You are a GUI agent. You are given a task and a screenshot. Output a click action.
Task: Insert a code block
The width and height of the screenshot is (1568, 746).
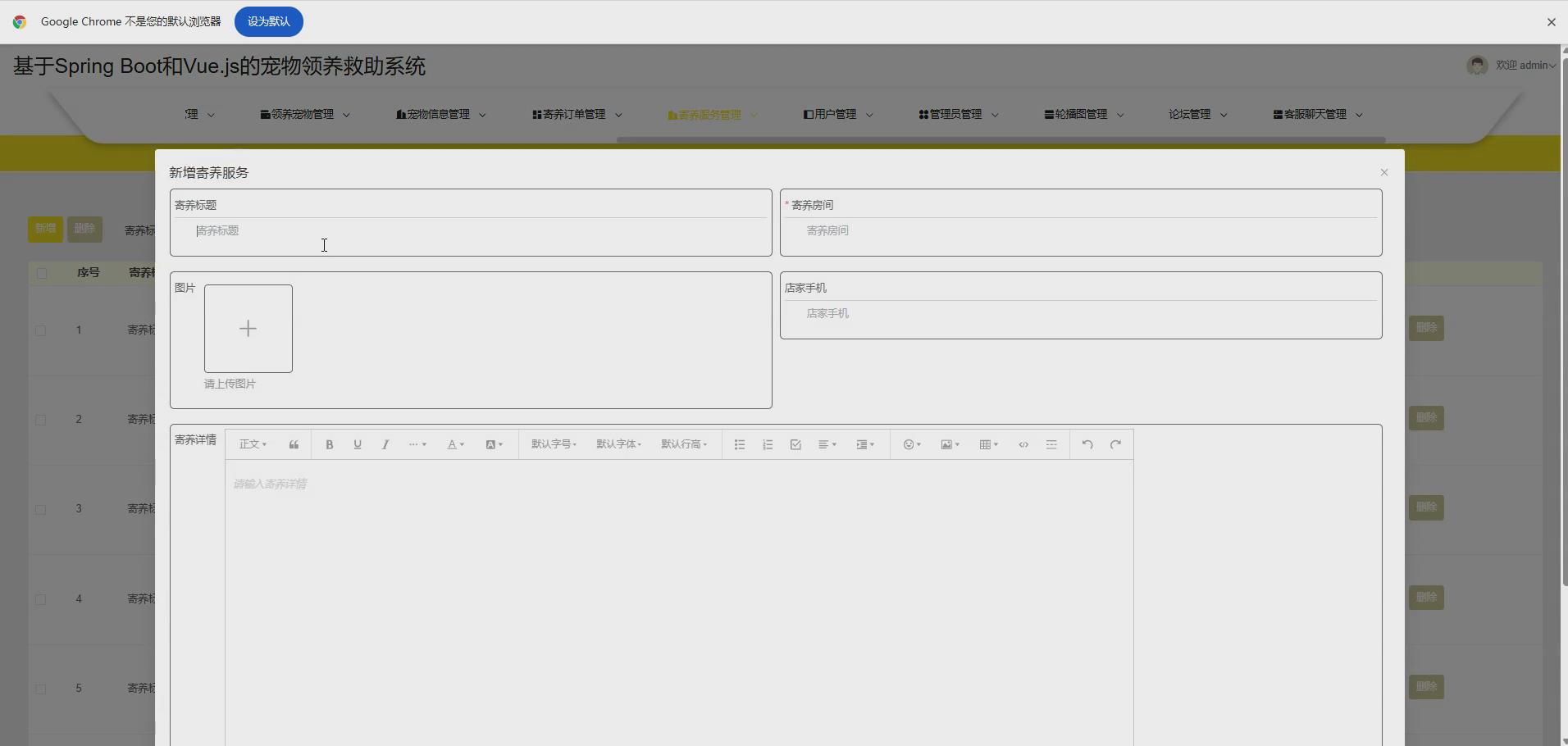[1023, 444]
